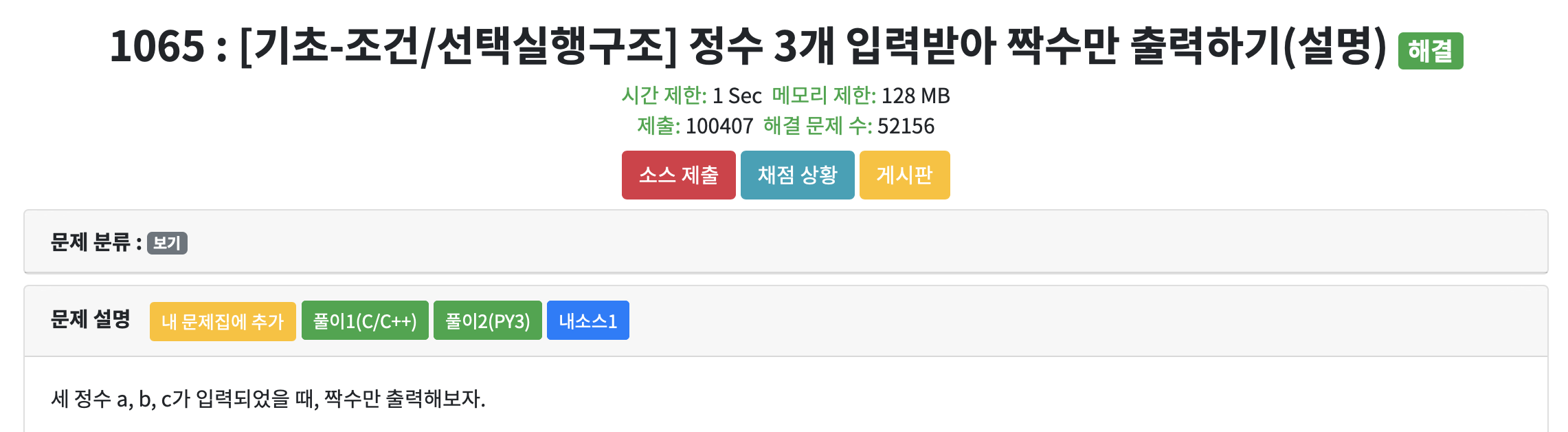This screenshot has height=432, width=1568.
Task: Click the problem description sentence
Action: click(268, 398)
